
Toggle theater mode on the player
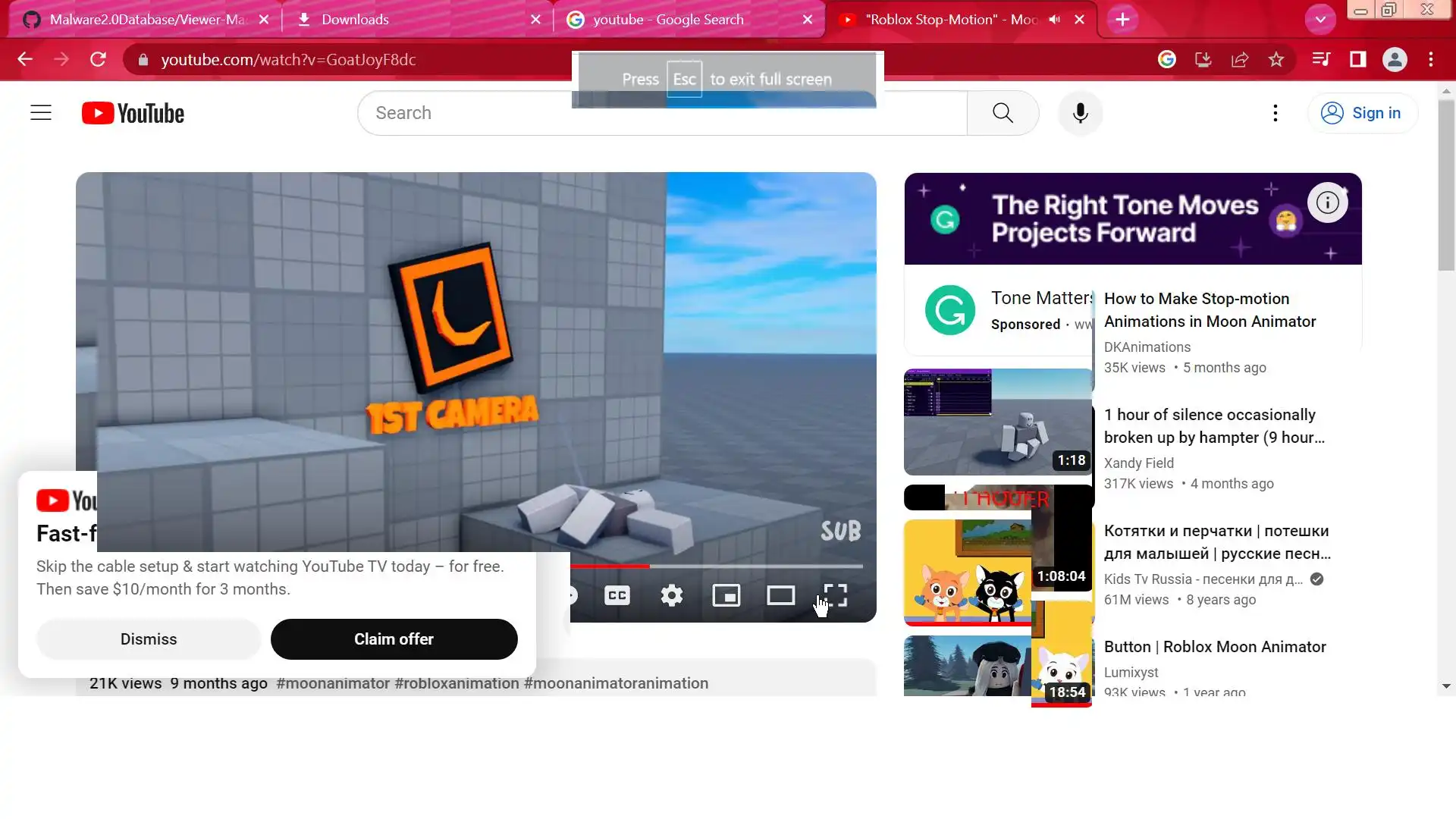pyautogui.click(x=780, y=595)
